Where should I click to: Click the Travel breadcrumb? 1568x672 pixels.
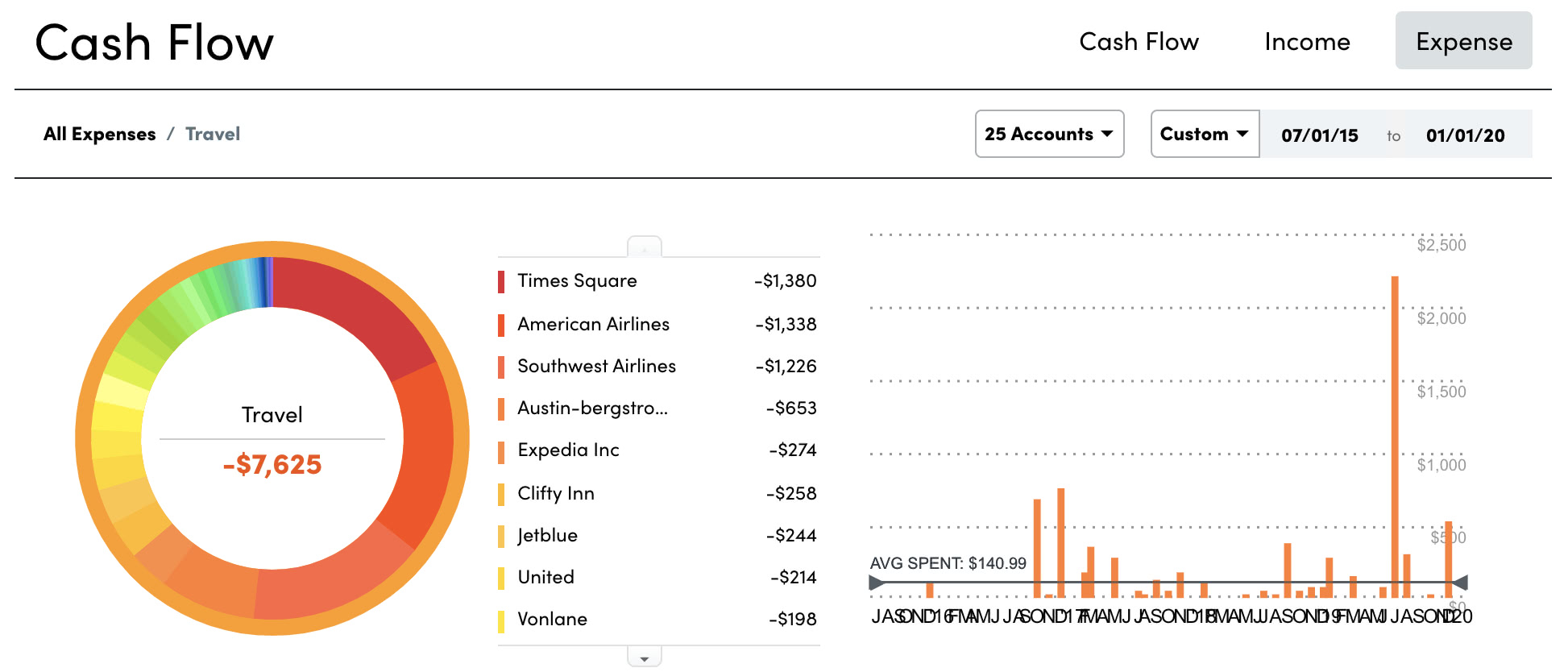coord(213,134)
